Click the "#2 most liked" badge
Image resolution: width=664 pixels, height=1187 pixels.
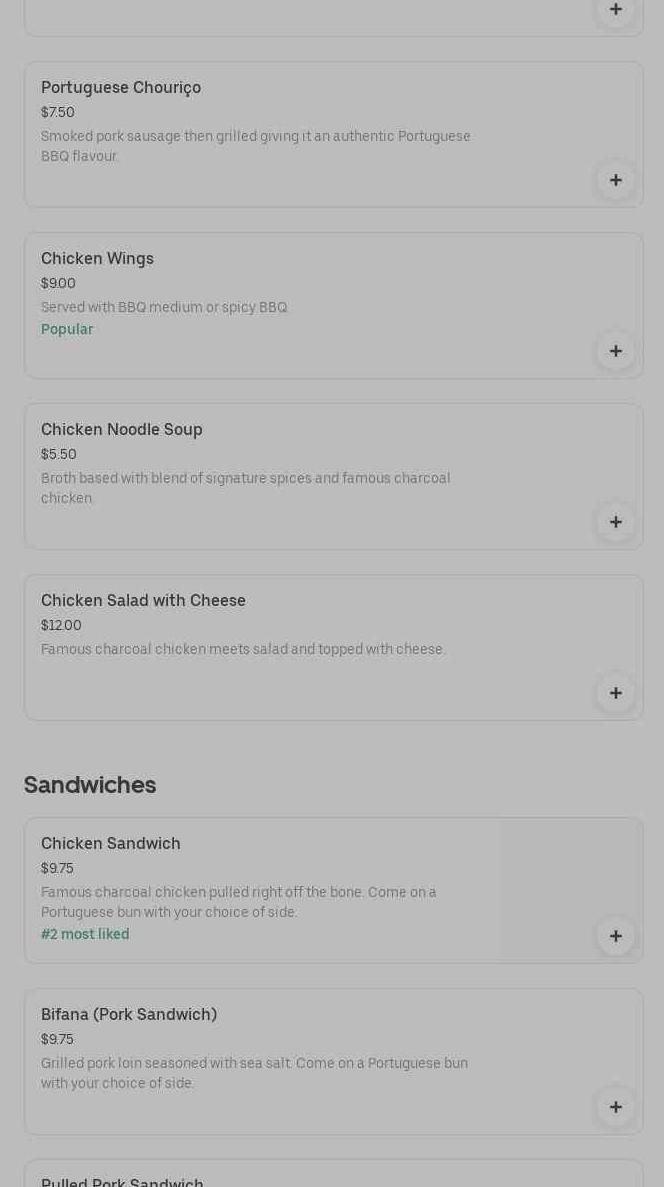pyautogui.click(x=85, y=934)
